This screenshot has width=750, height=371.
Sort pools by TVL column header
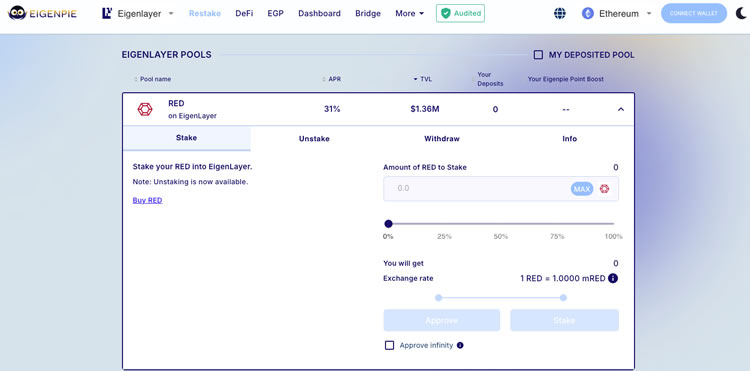click(423, 79)
